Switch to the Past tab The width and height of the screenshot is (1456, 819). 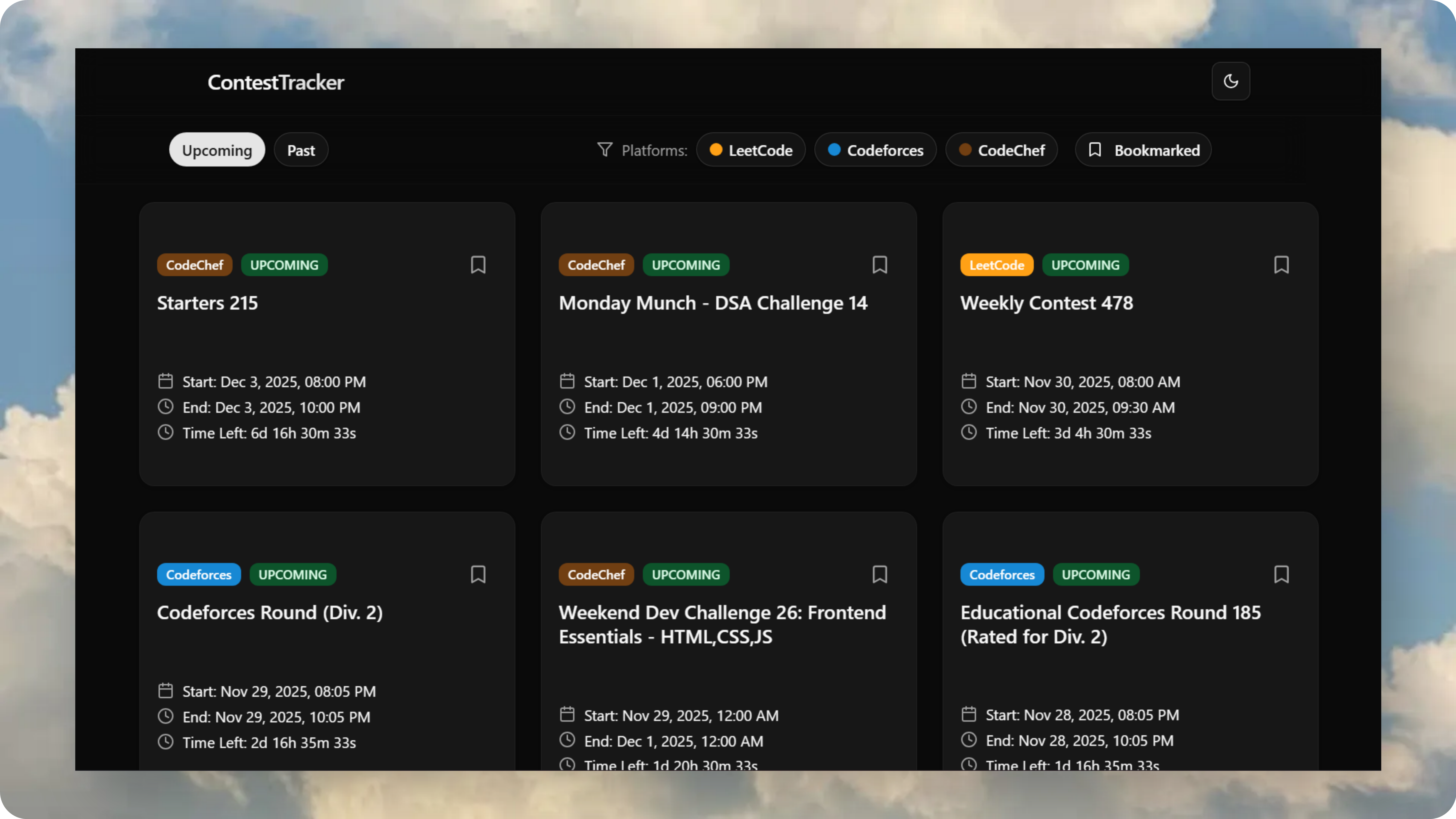click(301, 150)
